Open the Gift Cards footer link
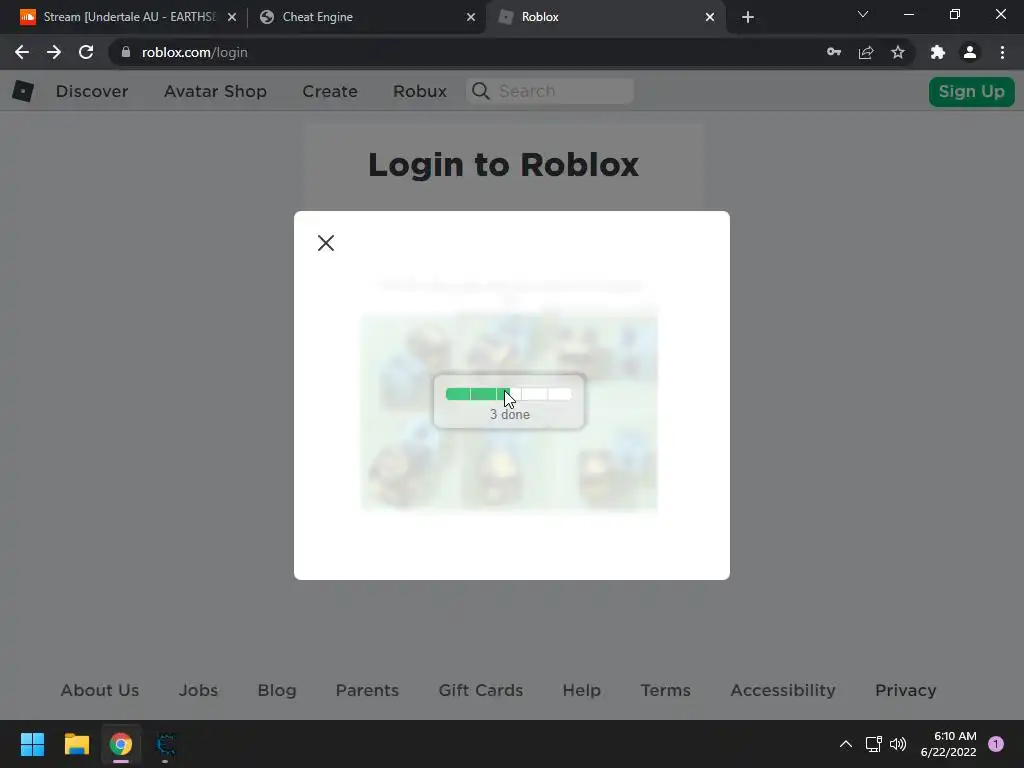The image size is (1024, 768). (x=481, y=690)
